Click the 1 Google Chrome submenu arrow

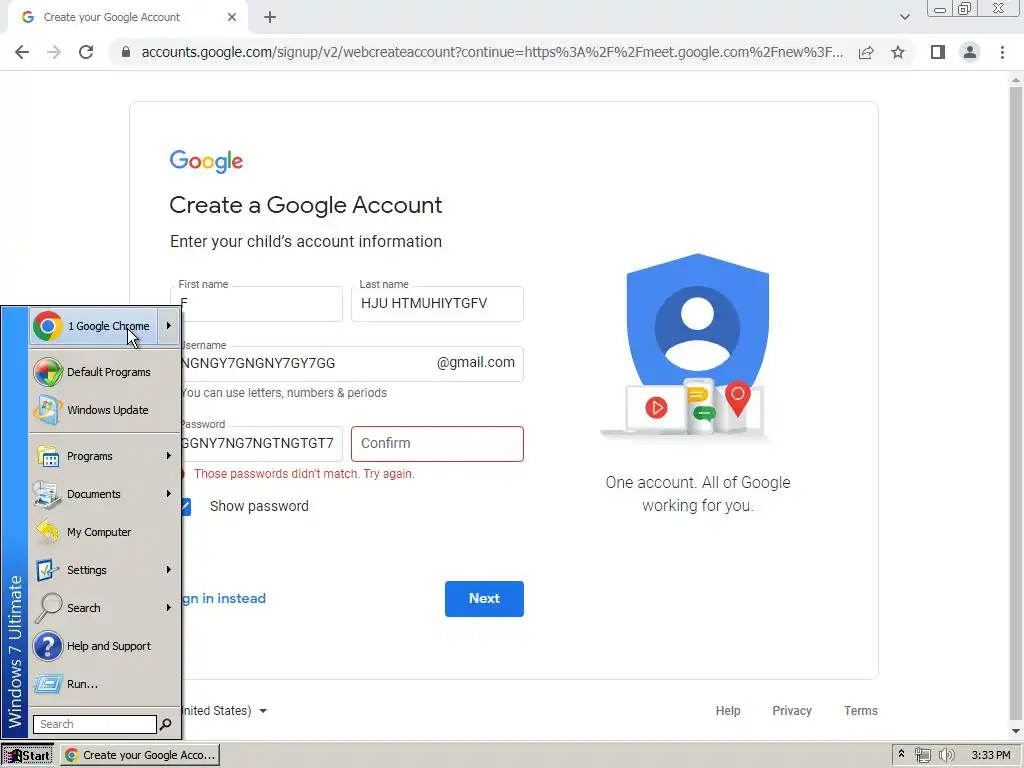[x=168, y=325]
